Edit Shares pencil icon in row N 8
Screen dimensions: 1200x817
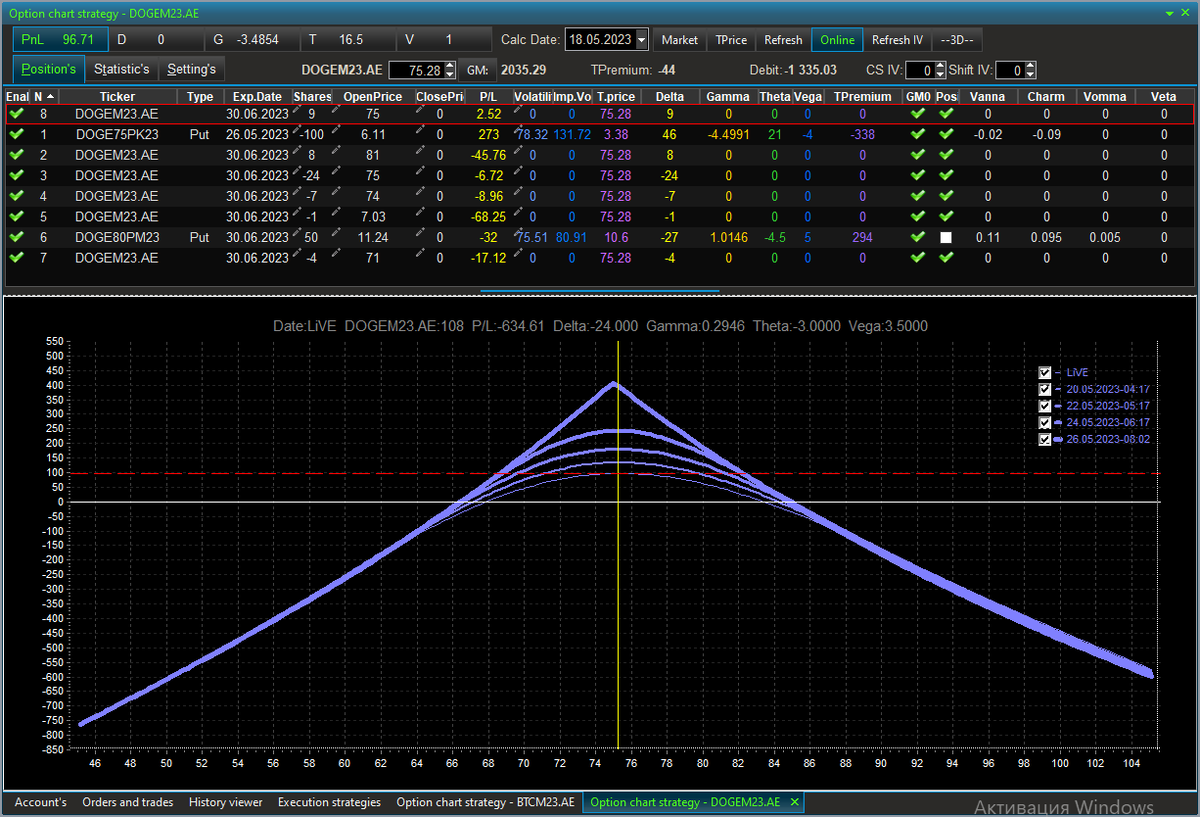[x=297, y=109]
